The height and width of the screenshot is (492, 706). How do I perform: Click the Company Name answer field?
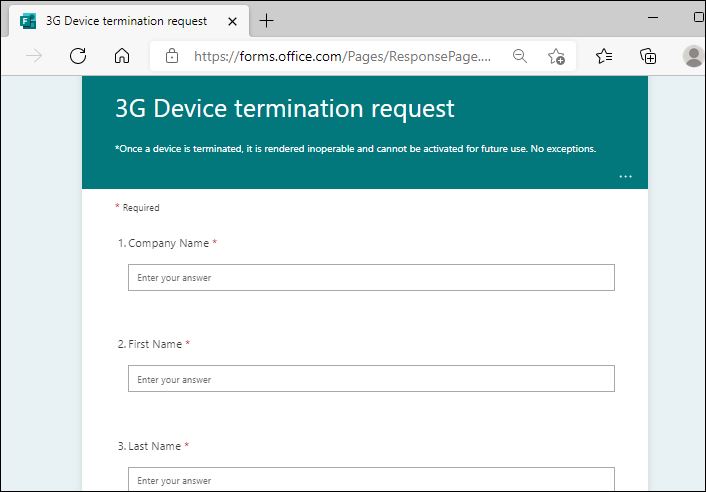click(371, 277)
